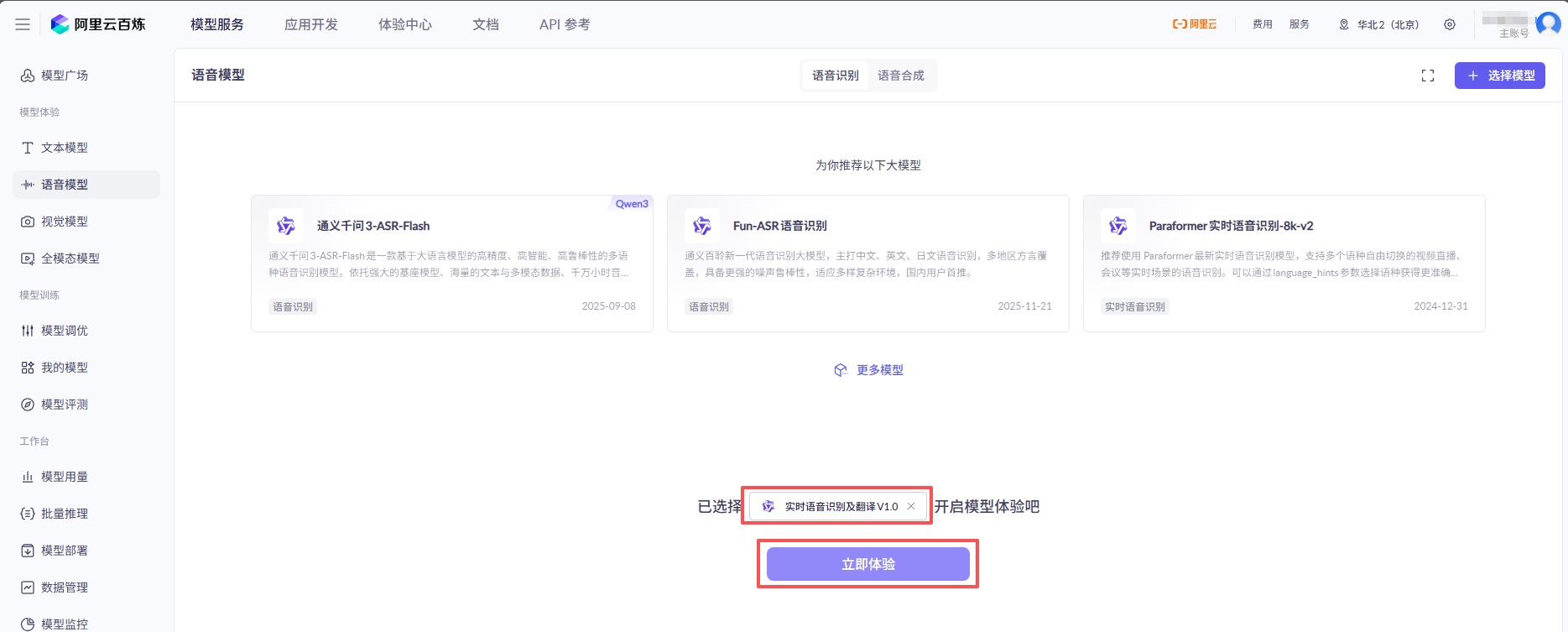
Task: Remove selected model 实时语音识别及翻译 V1.0
Action: tap(911, 506)
